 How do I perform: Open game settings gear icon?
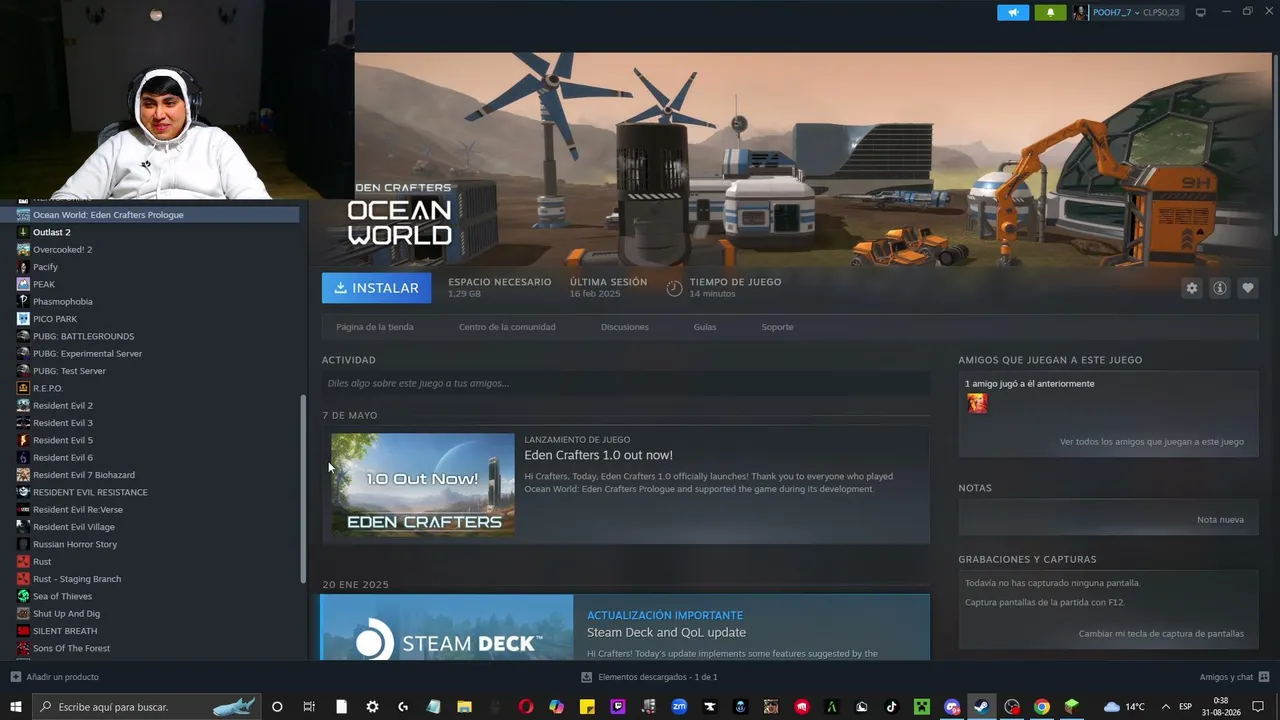[1192, 288]
